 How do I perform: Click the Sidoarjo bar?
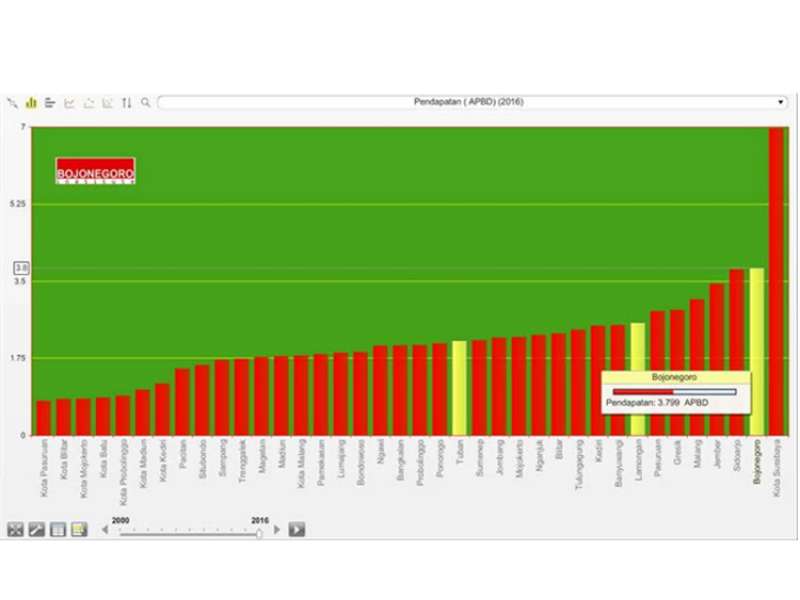(737, 352)
